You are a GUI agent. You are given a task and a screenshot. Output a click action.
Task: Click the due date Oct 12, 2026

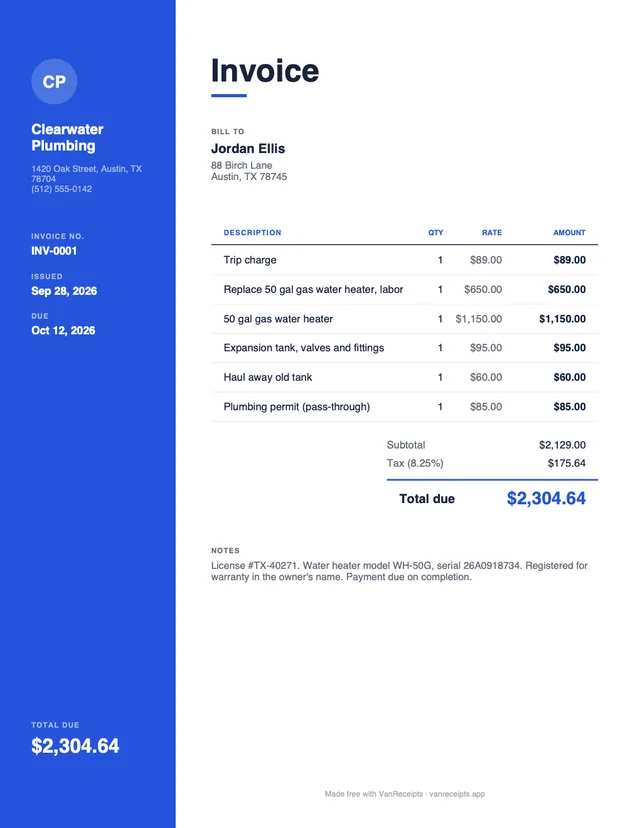63,331
